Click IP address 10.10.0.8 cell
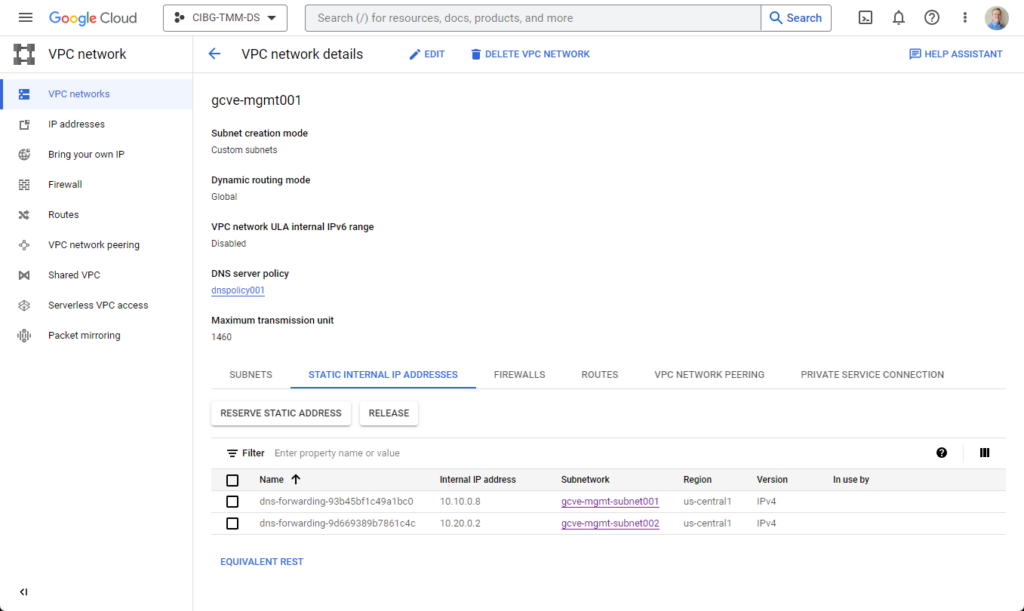 pyautogui.click(x=460, y=501)
